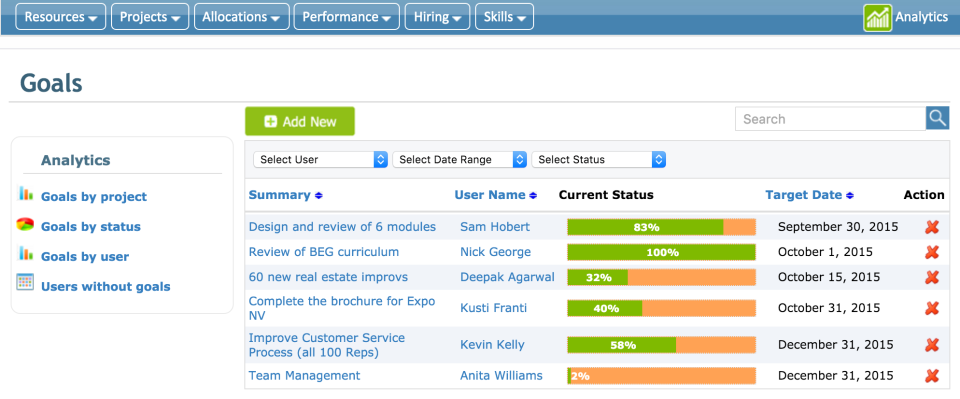Expand the Select Date Range dropdown
The image size is (960, 399).
(x=459, y=160)
